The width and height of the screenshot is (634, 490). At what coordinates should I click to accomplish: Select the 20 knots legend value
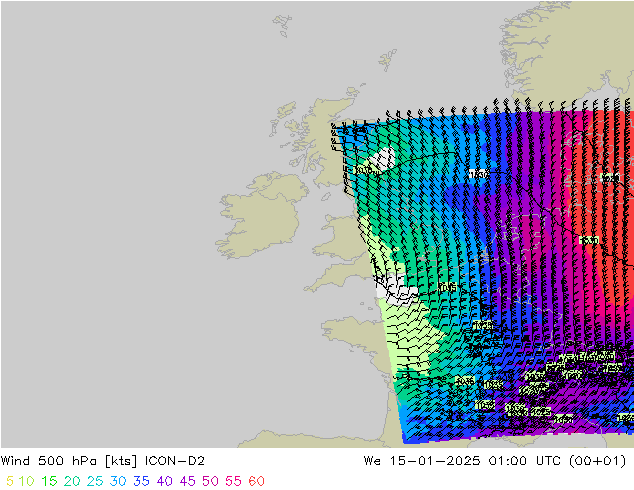click(72, 481)
